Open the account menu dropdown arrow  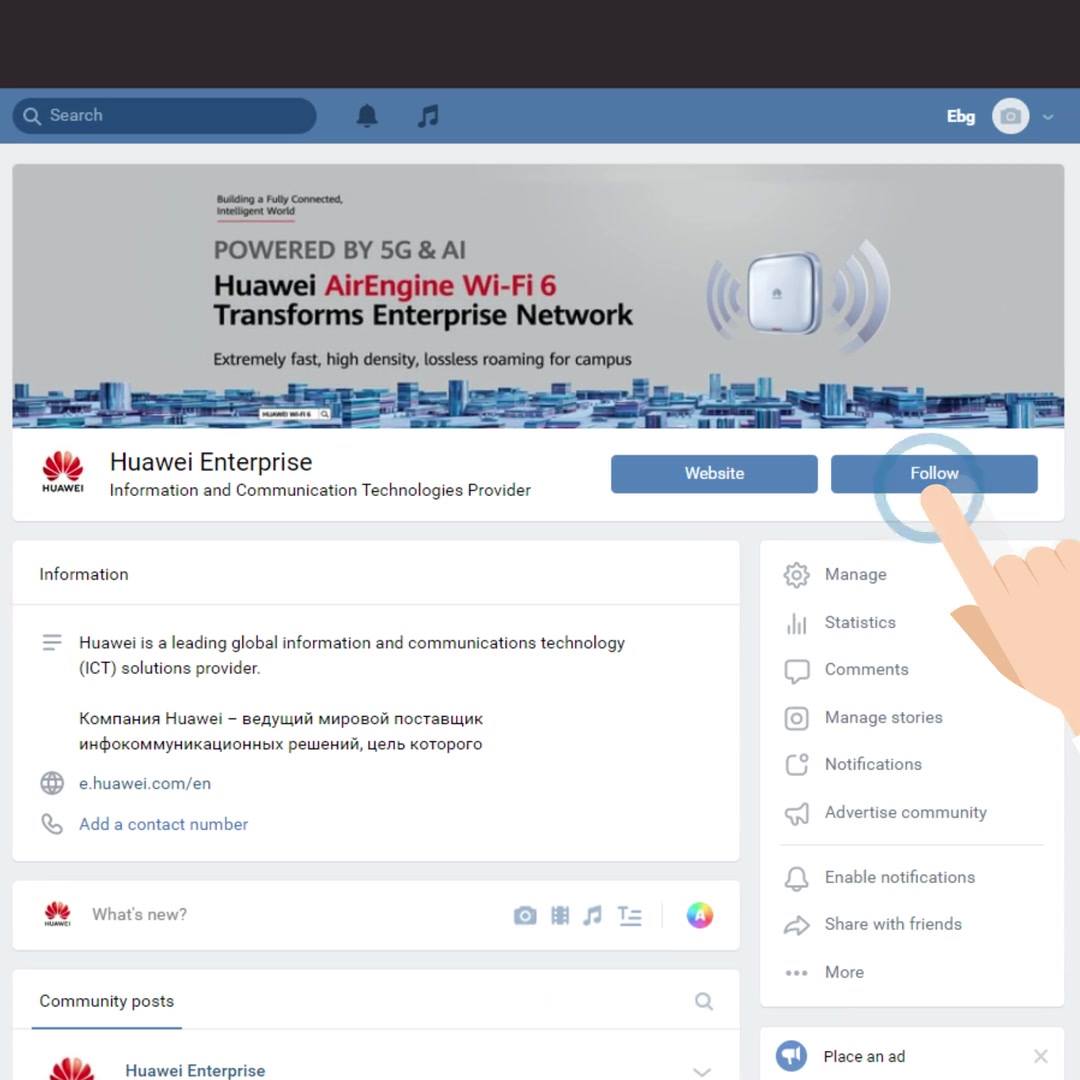1048,117
